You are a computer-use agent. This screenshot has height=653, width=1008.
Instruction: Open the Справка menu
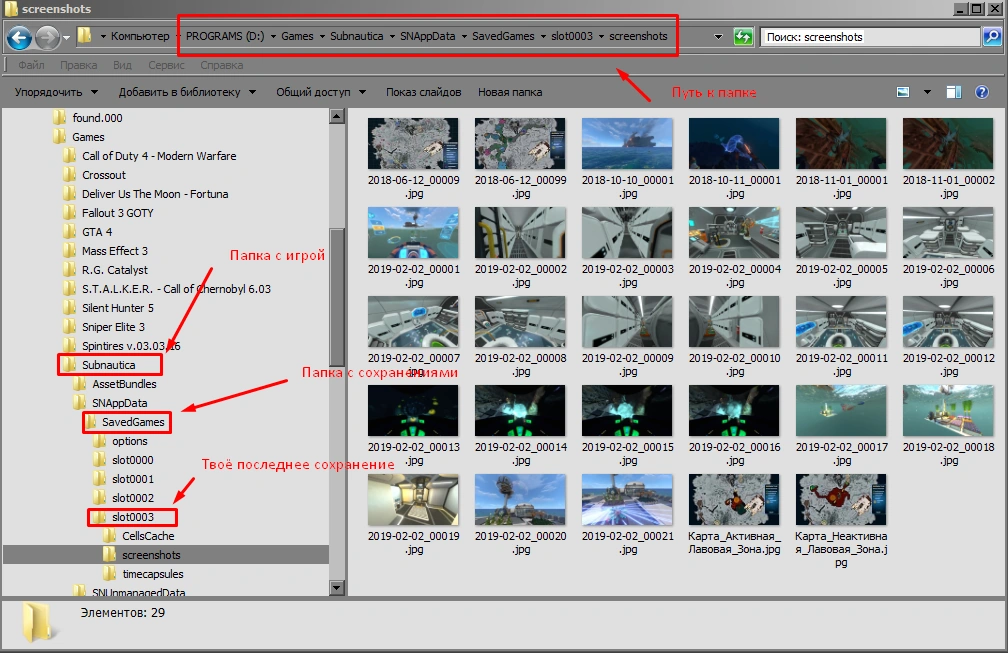coord(221,65)
